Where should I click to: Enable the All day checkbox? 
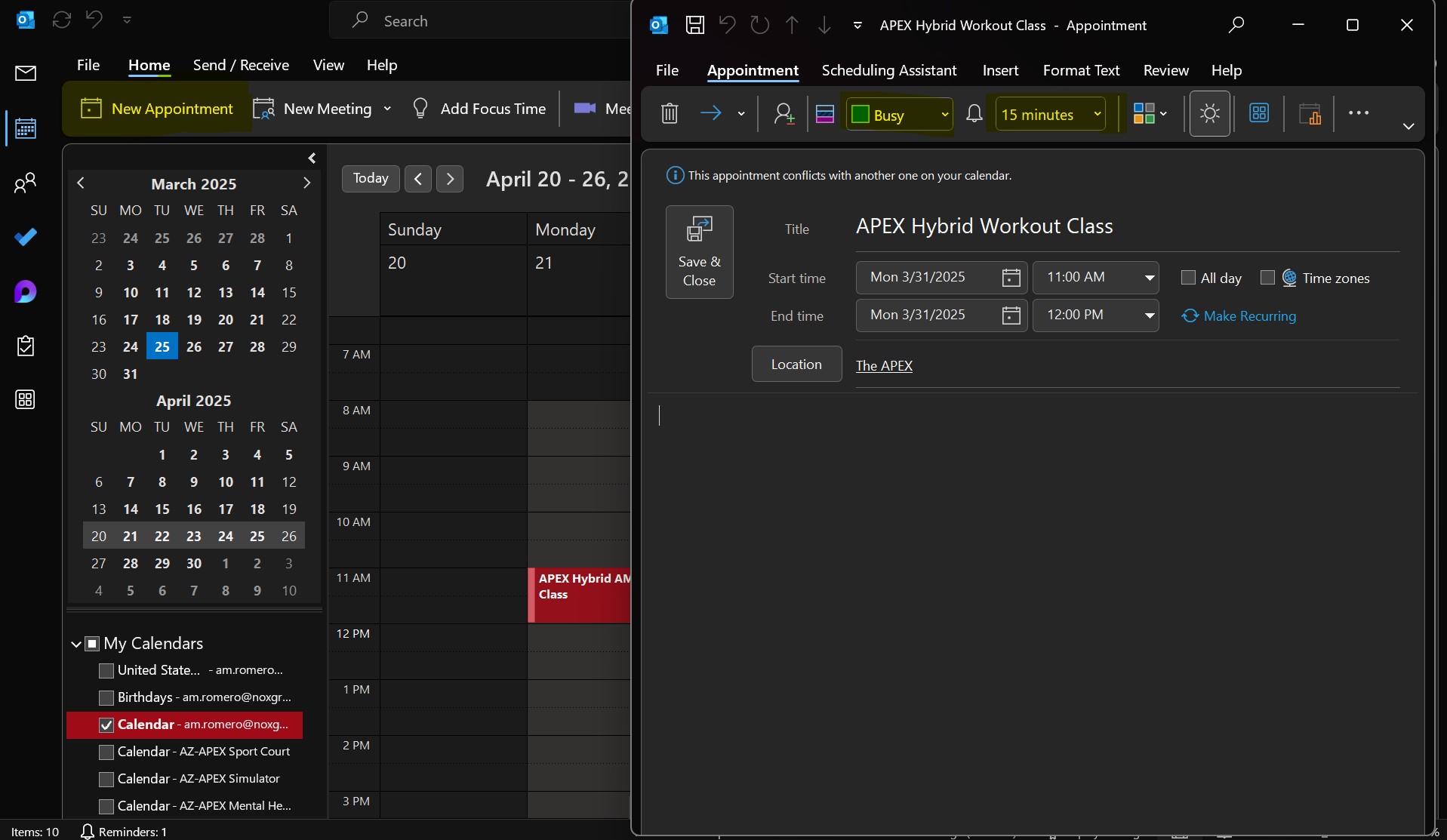tap(1188, 278)
